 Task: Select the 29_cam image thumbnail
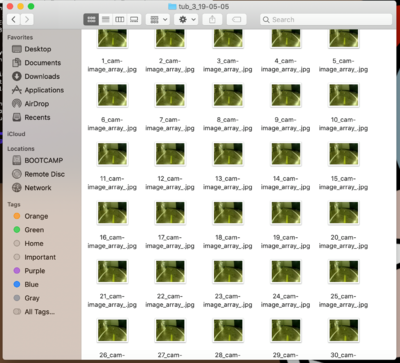point(286,330)
